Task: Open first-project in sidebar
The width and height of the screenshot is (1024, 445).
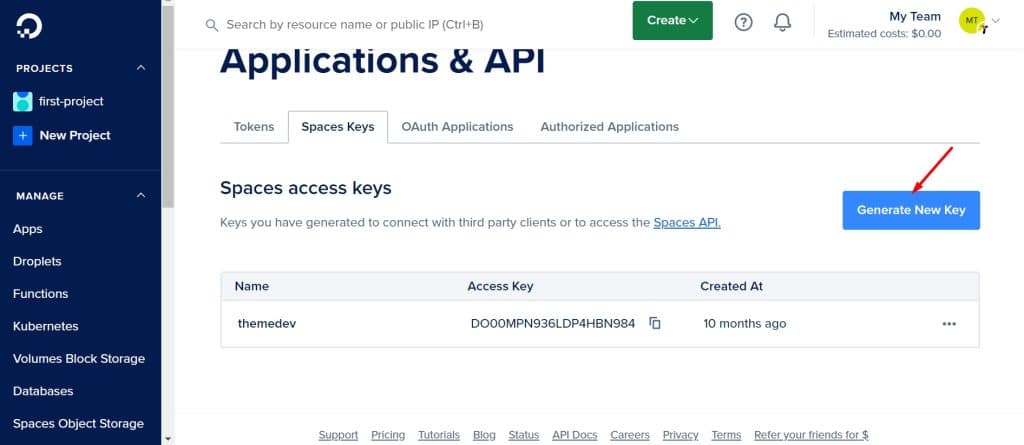Action: click(x=71, y=101)
